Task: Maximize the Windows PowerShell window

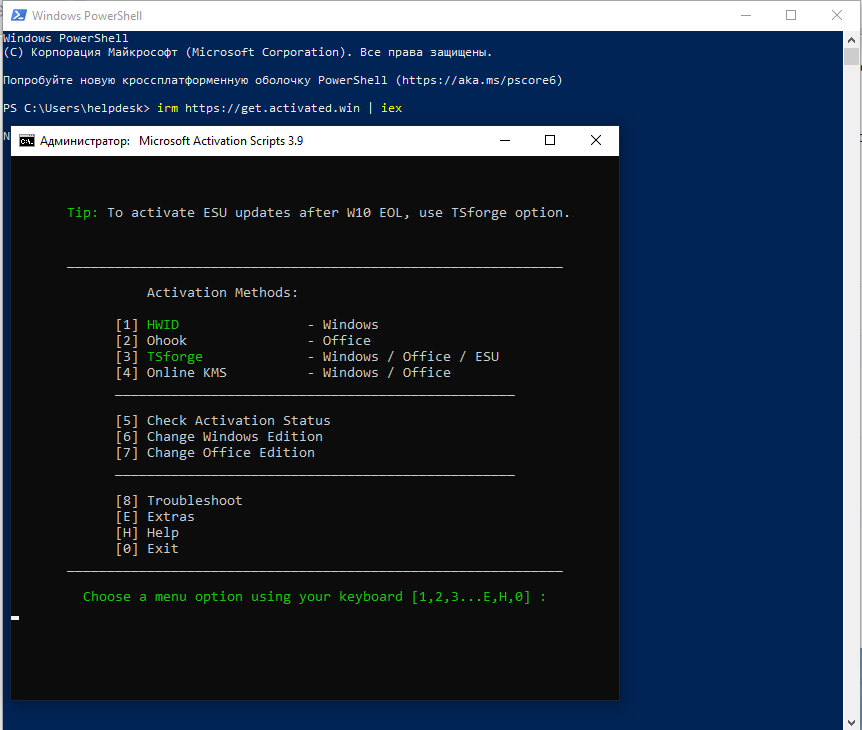Action: click(x=791, y=15)
